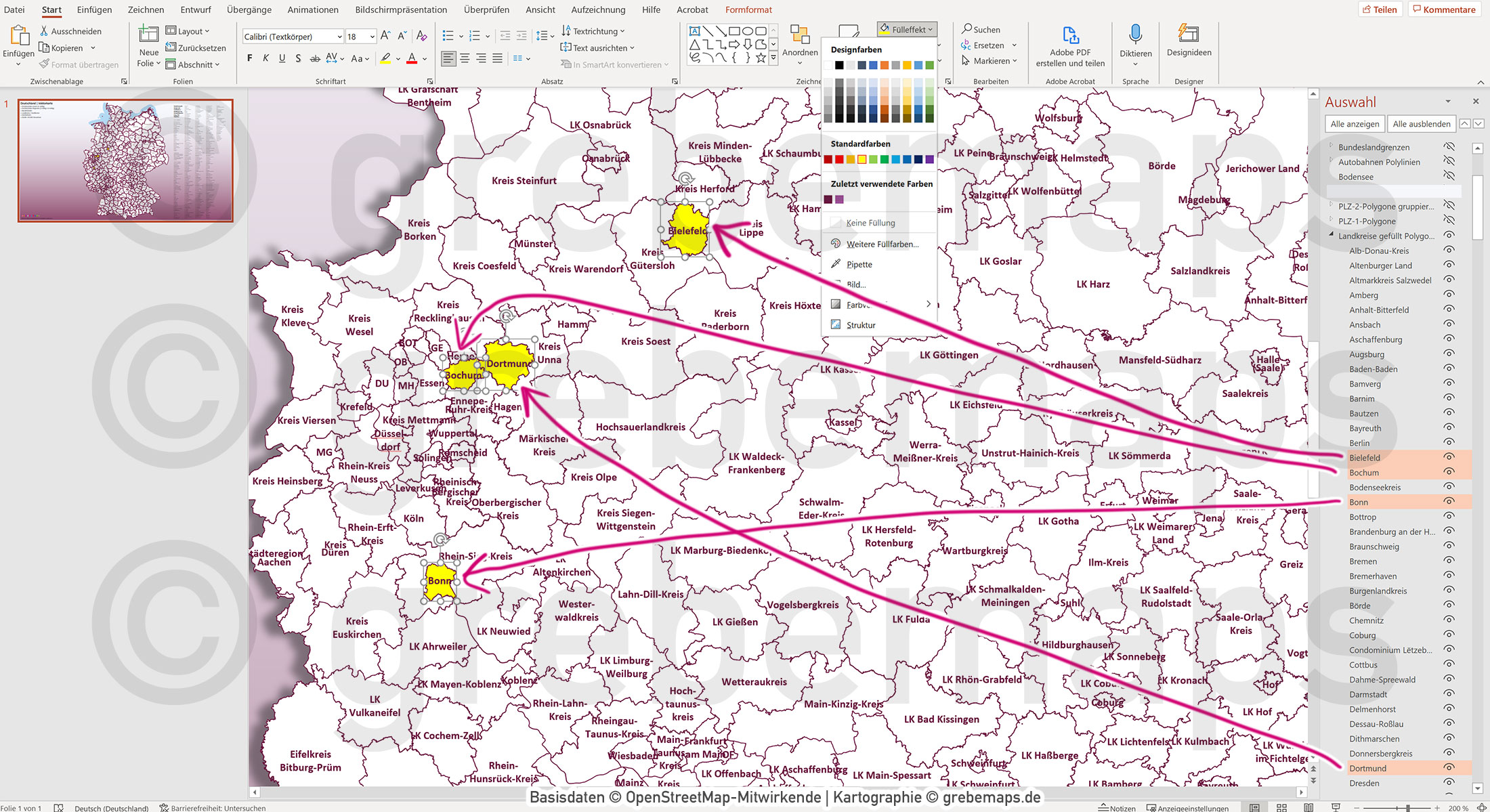Click the Teilen button
The image size is (1490, 812).
(1380, 9)
